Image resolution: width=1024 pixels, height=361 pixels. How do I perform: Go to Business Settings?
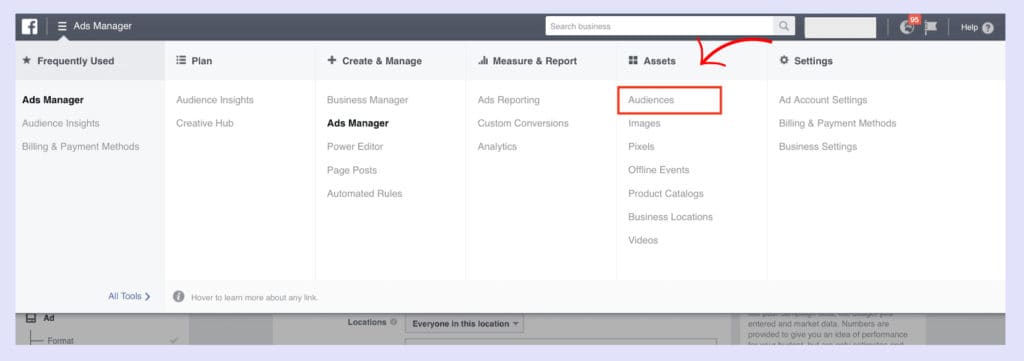tap(818, 147)
